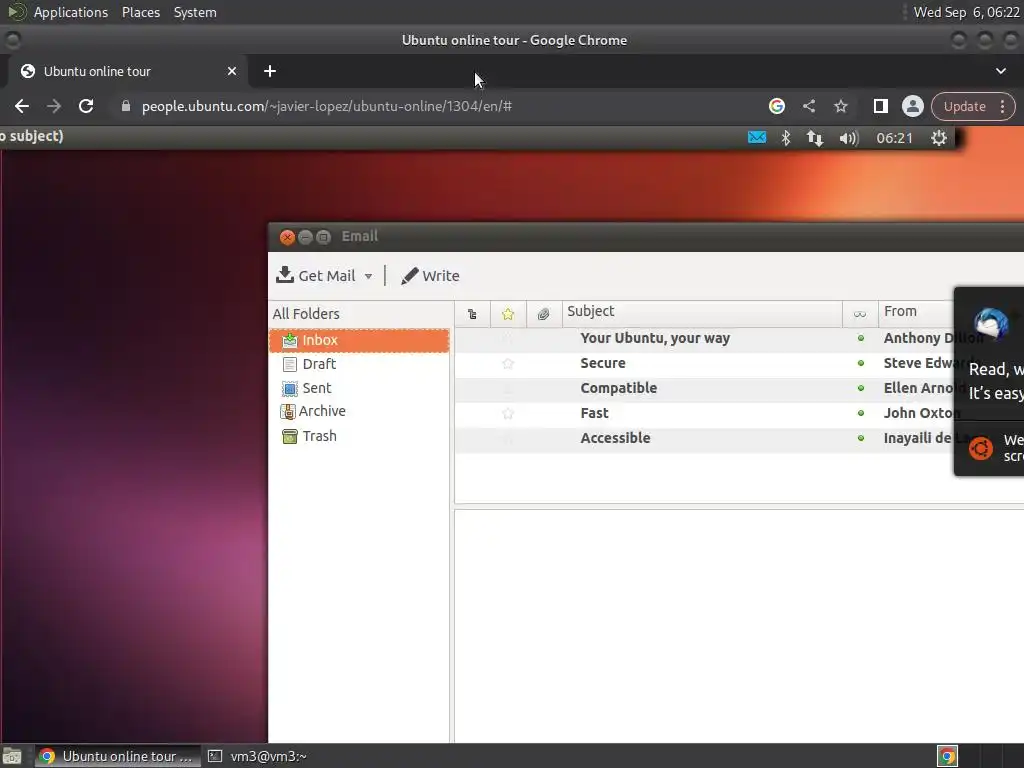Click the thread column header icon
Screen dimensions: 1024x768
[472, 314]
